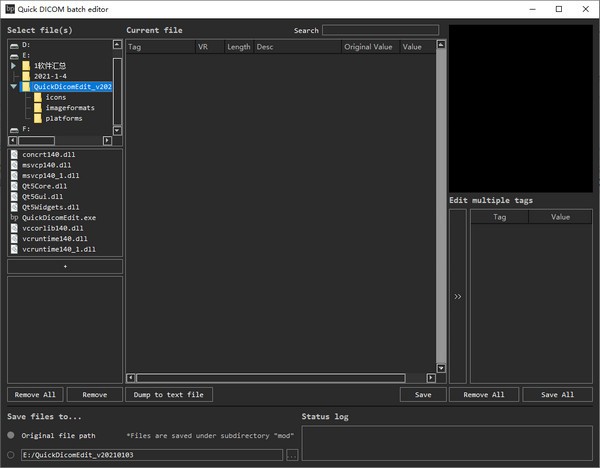Click the icons folder icon in tree

[x=39, y=97]
